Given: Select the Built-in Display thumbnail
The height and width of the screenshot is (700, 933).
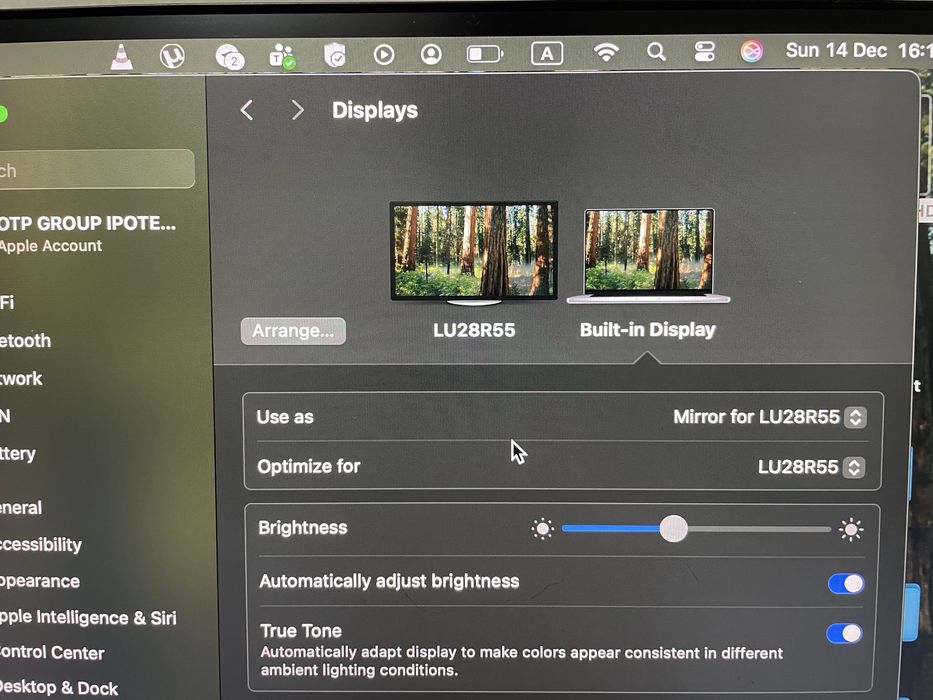Looking at the screenshot, I should [x=649, y=255].
